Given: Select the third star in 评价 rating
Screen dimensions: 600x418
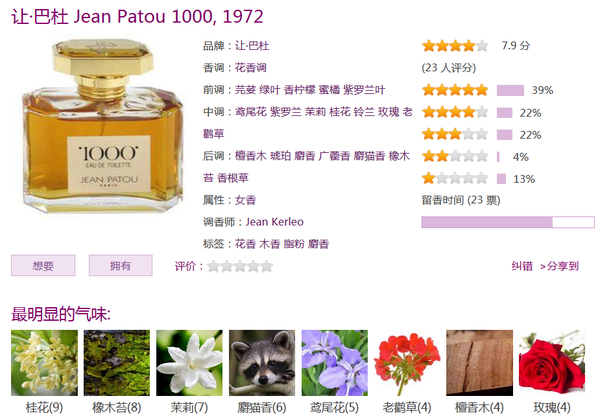Looking at the screenshot, I should [x=240, y=266].
